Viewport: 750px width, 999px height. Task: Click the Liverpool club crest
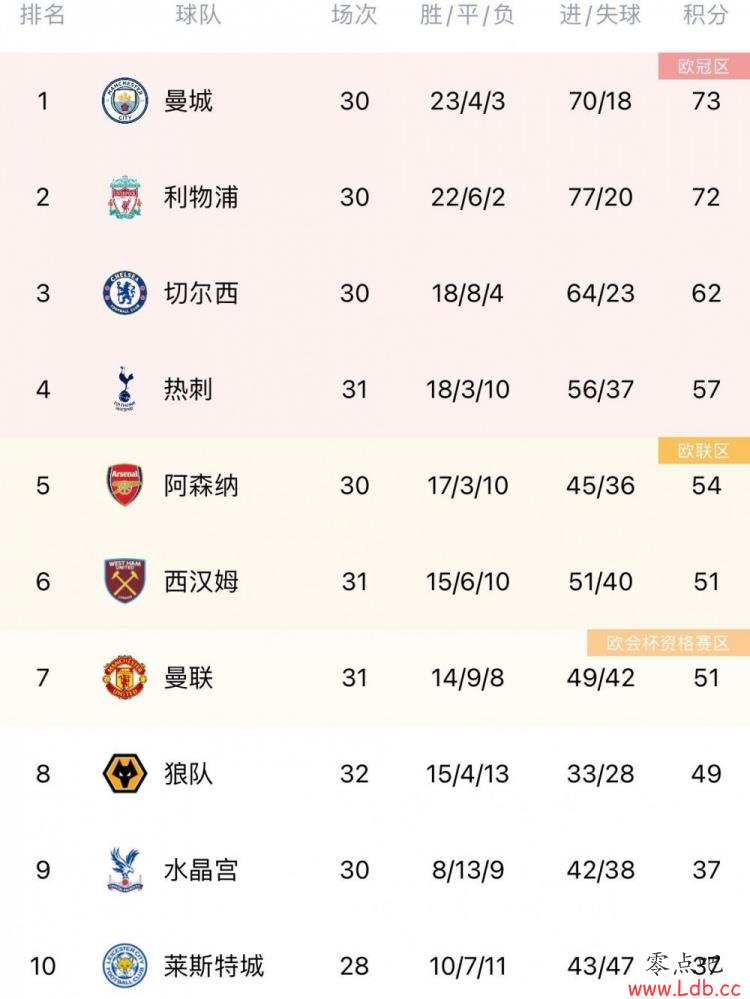pyautogui.click(x=125, y=196)
